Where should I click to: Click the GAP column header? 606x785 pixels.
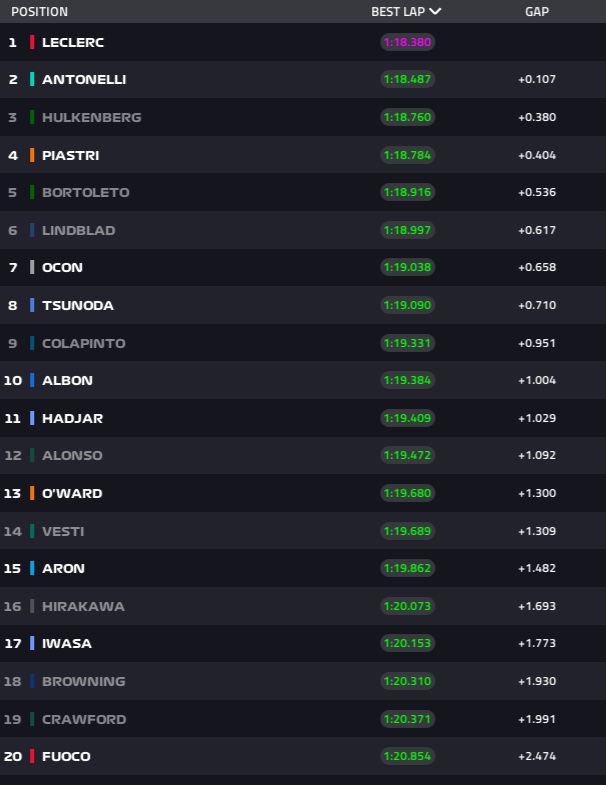[x=537, y=12]
